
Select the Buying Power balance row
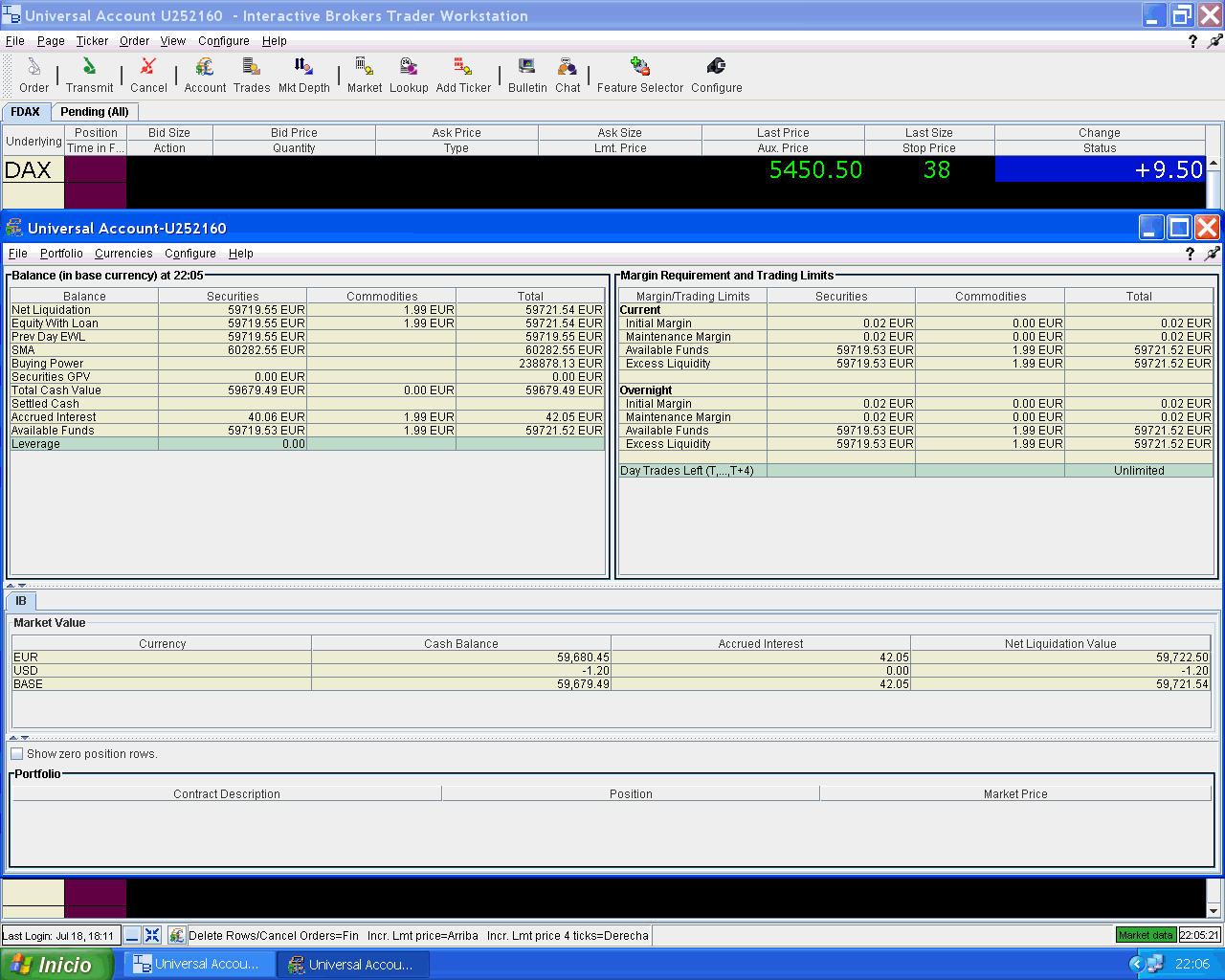307,364
